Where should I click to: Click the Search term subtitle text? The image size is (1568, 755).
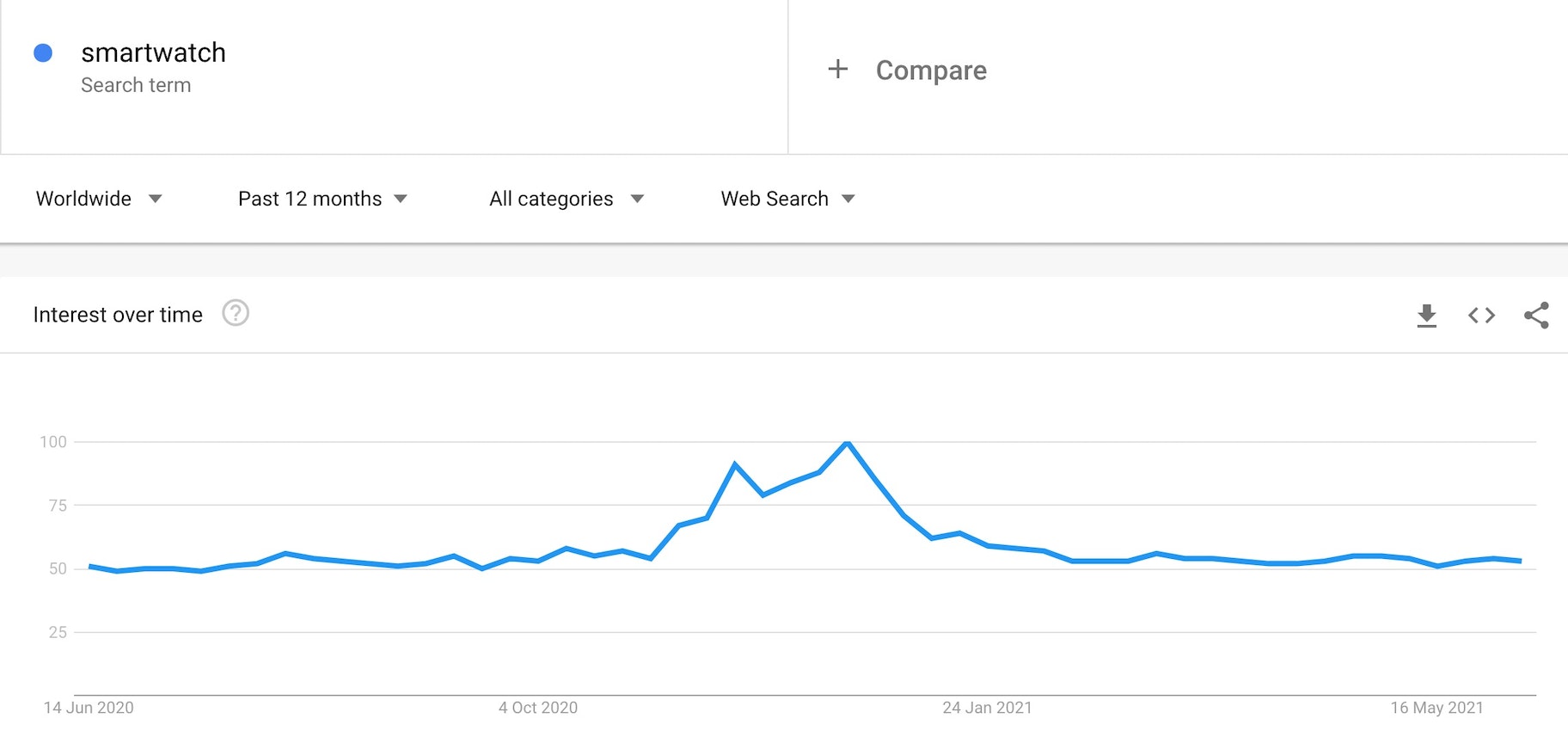pos(136,85)
